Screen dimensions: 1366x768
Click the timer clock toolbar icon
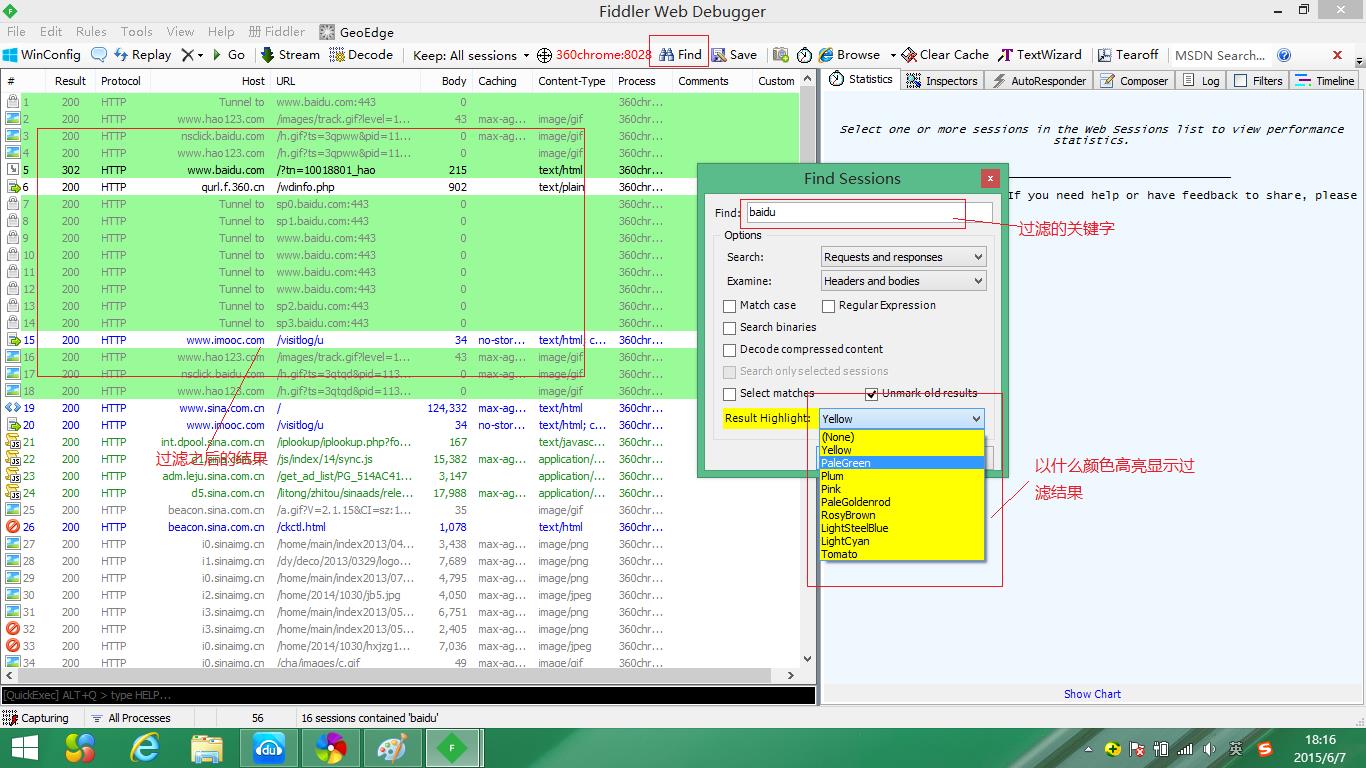click(x=804, y=55)
